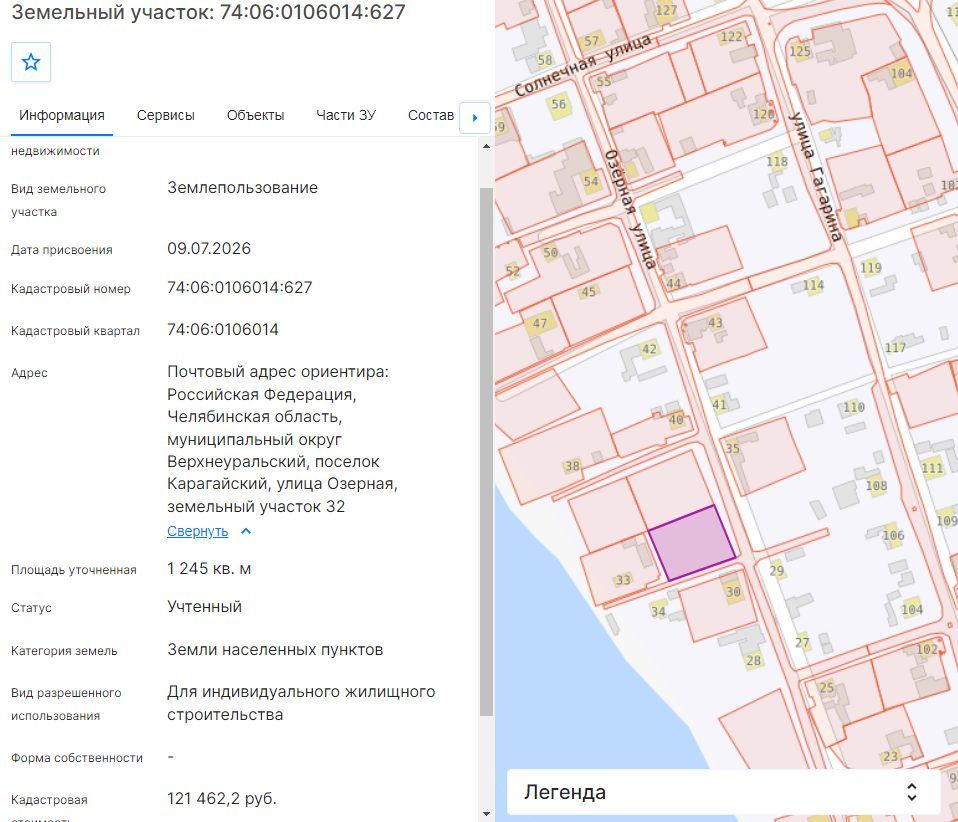
Task: Click the Озерная улица street label
Action: 631,210
